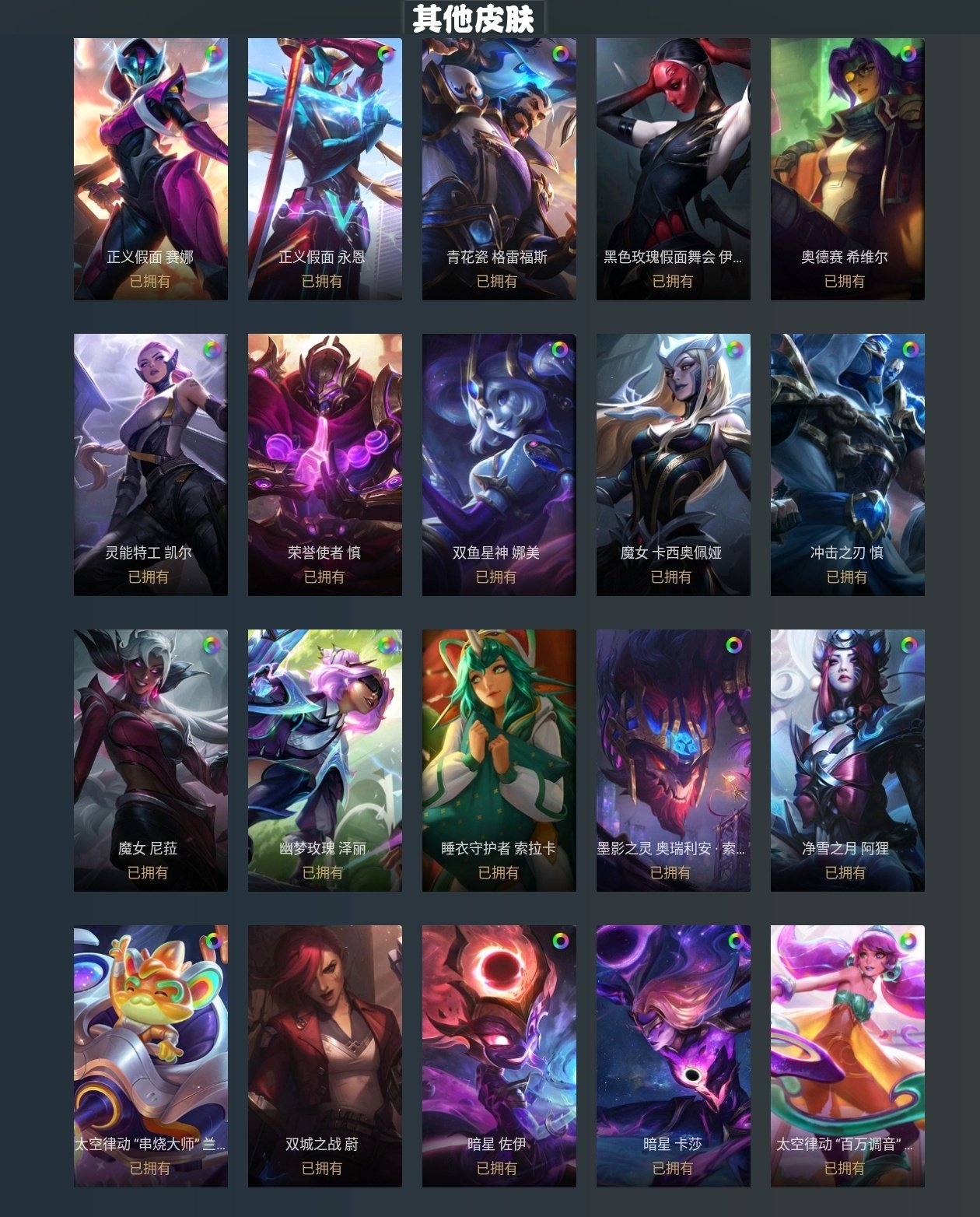980x1217 pixels.
Task: Click chroma wheel on 双鱼星神 娜美 card
Action: pyautogui.click(x=560, y=349)
